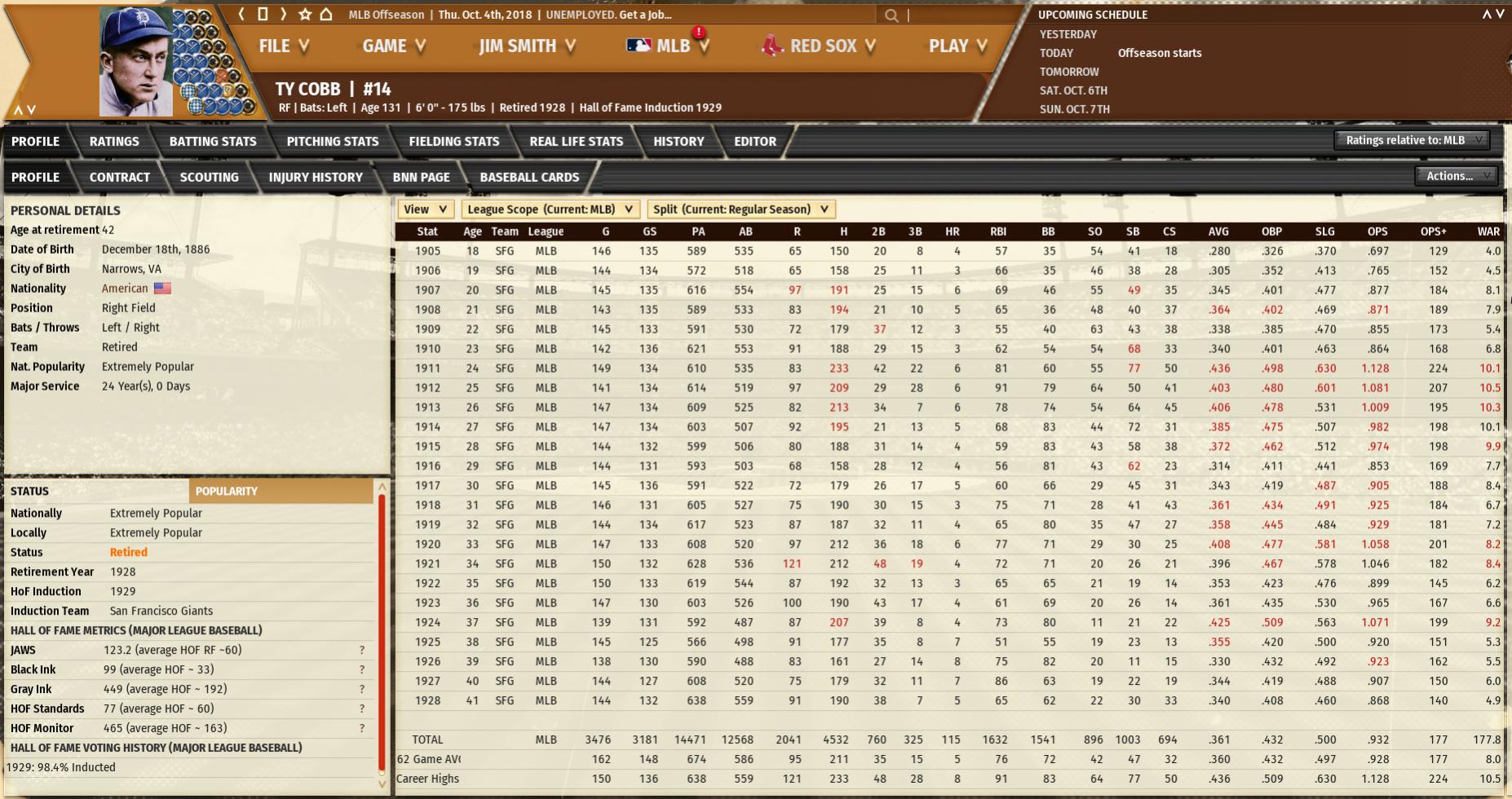Open the Split Regular Season dropdown
The height and width of the screenshot is (799, 1512).
[x=741, y=210]
